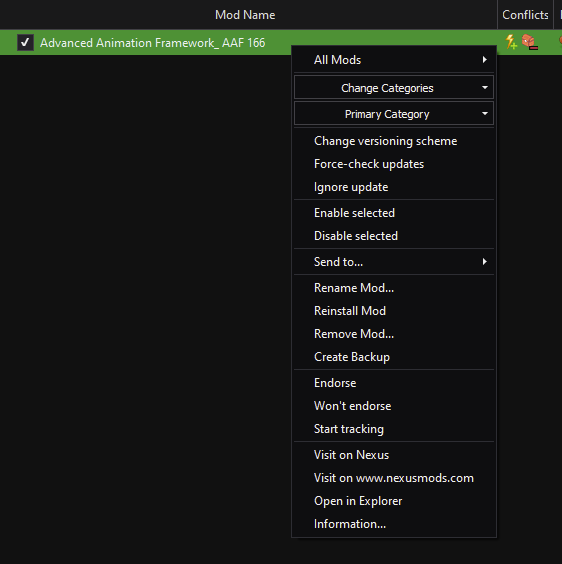Screen dimensions: 562x564
Task: Choose Won't endorse
Action: (394, 406)
